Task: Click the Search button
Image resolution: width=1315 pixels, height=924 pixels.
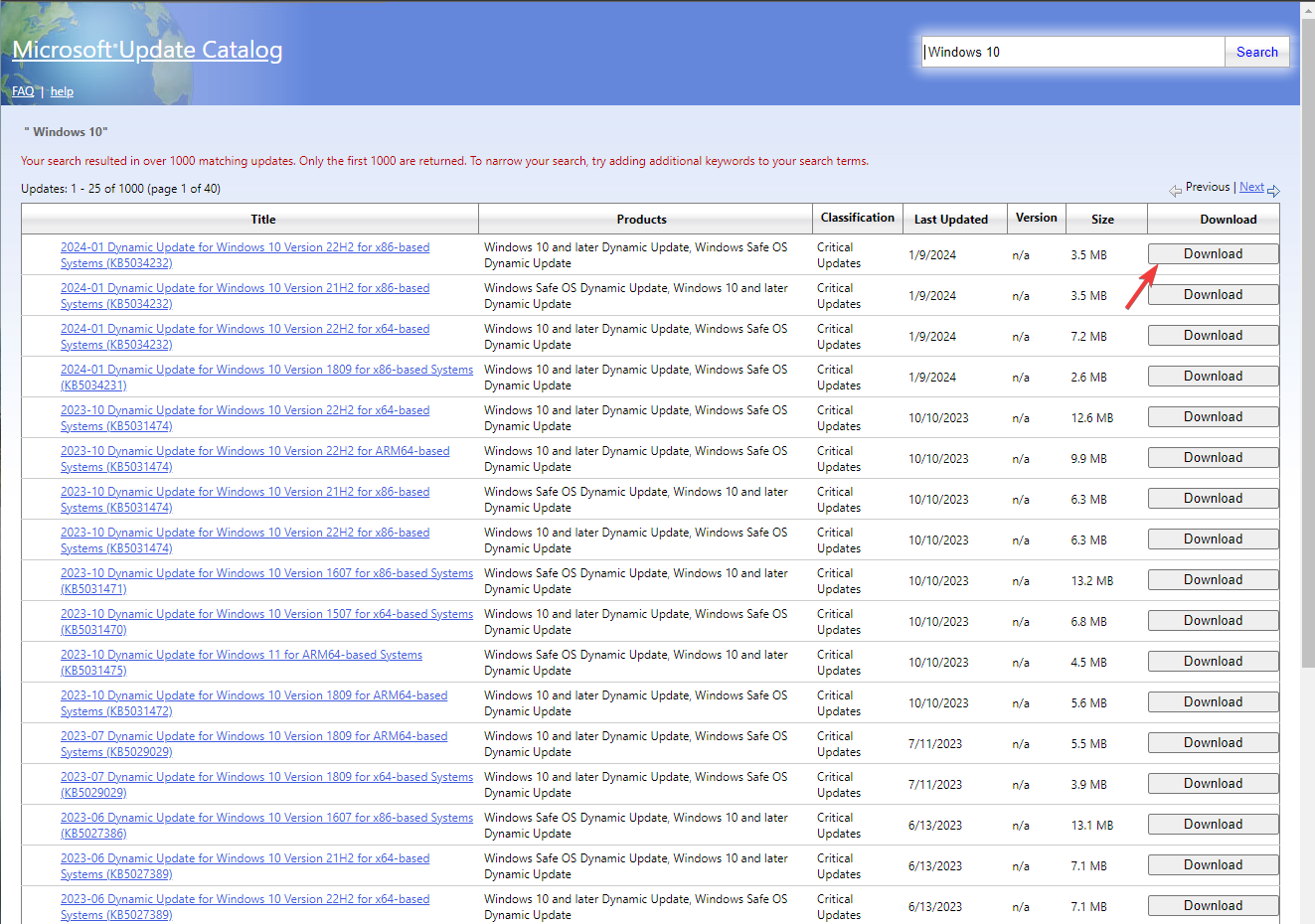Action: (1256, 52)
